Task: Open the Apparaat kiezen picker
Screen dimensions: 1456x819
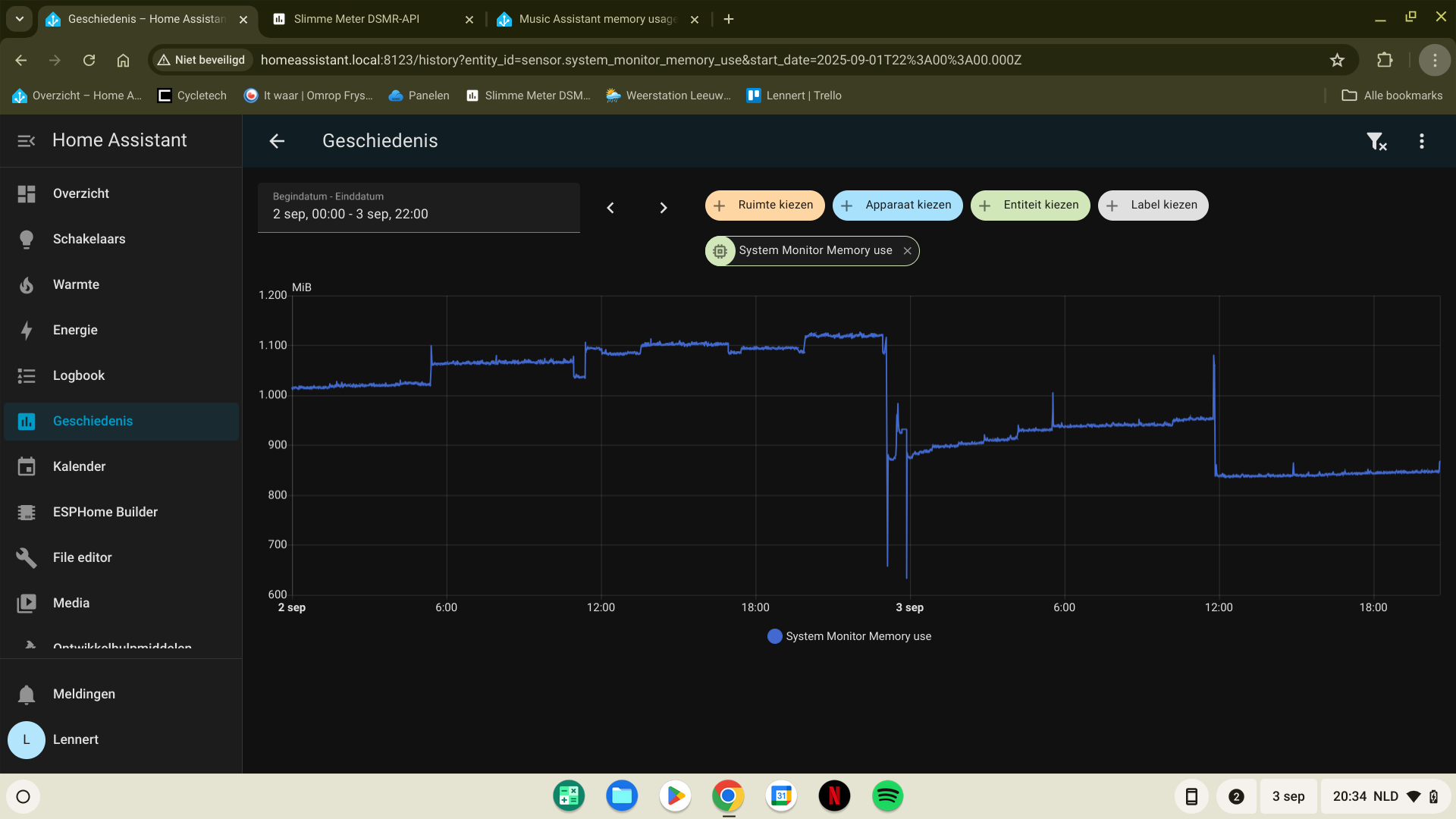Action: click(x=897, y=206)
